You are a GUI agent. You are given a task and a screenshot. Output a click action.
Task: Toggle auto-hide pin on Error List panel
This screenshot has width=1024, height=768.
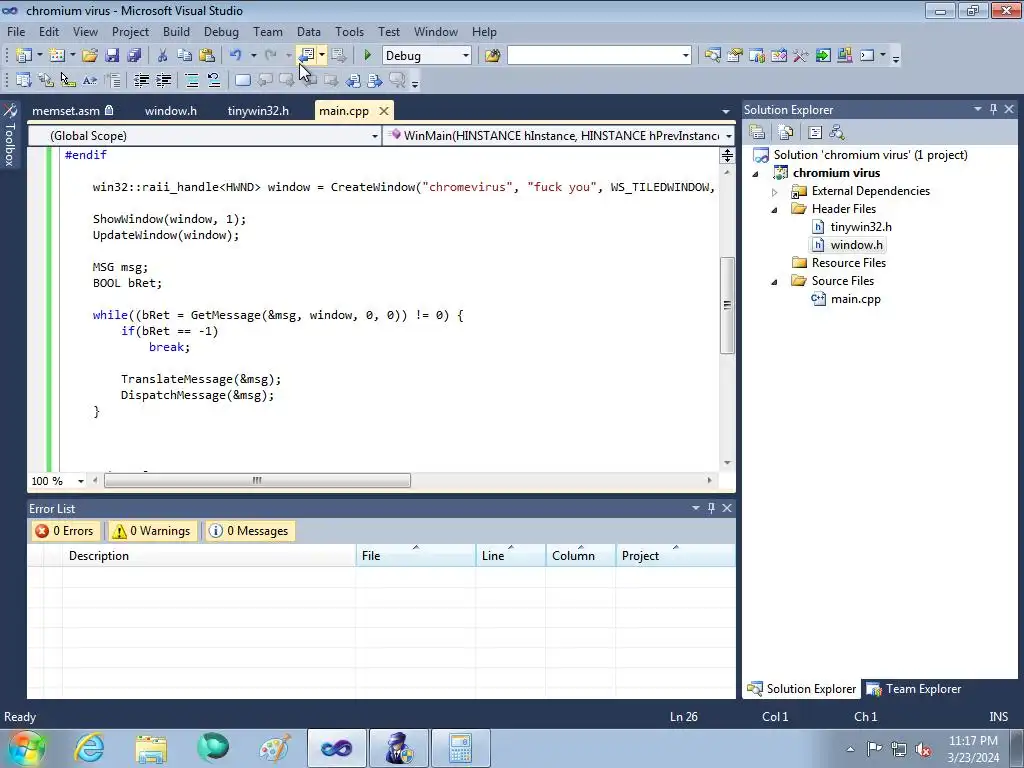click(x=711, y=507)
